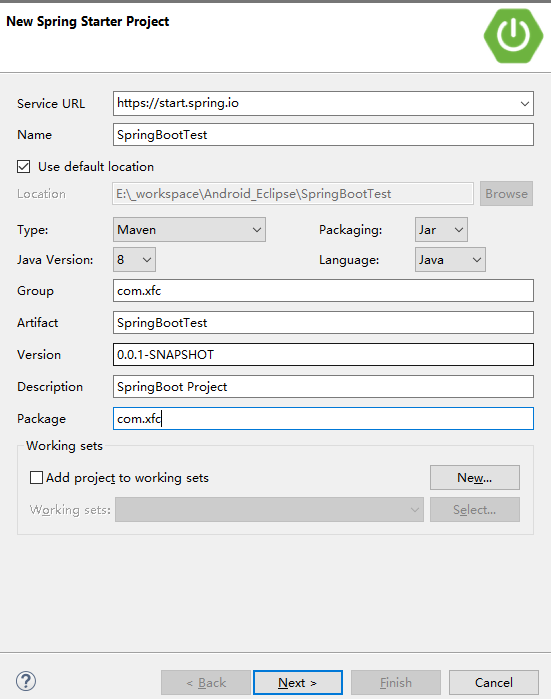The width and height of the screenshot is (560, 699).
Task: Enable Add project to working sets
Action: click(x=36, y=477)
